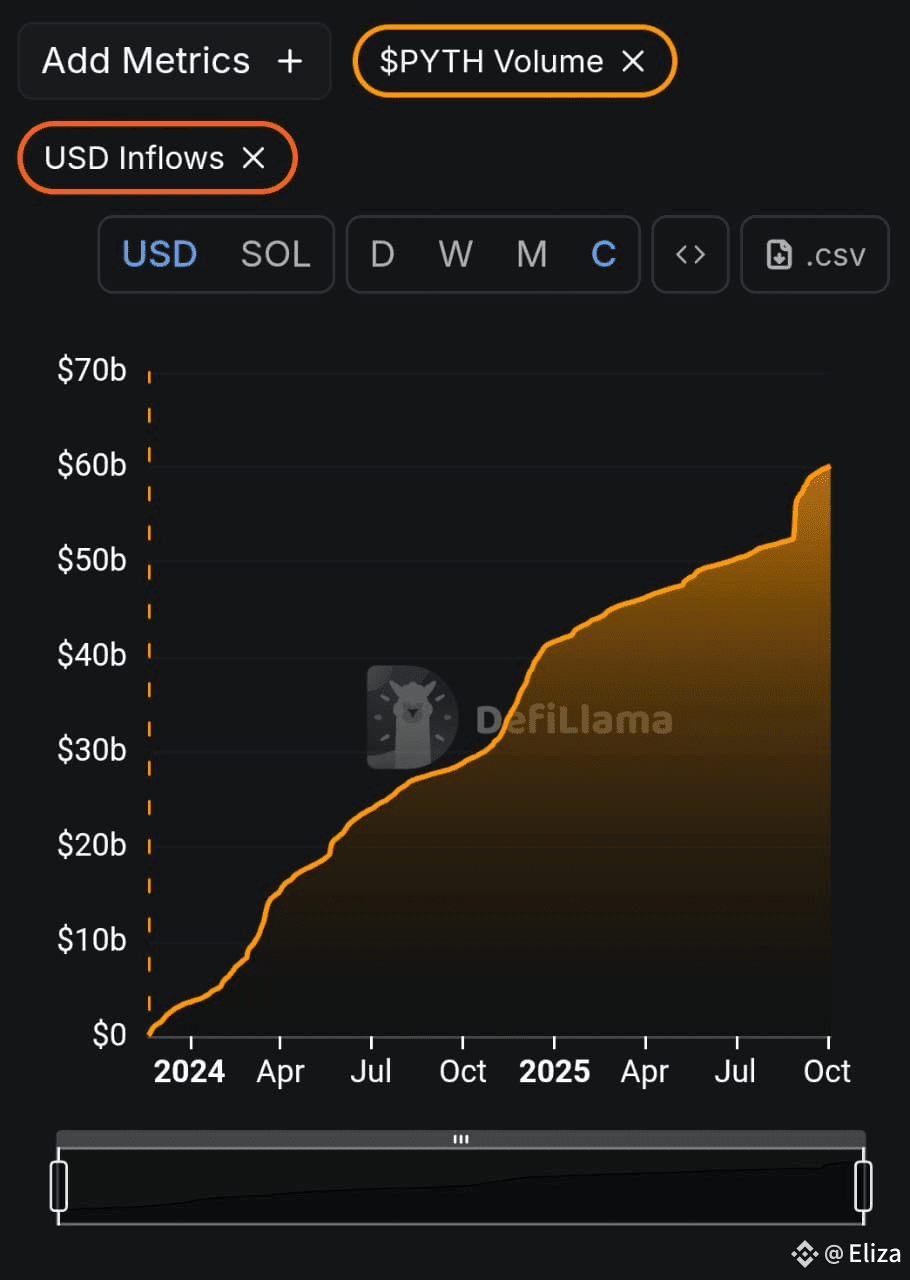This screenshot has height=1280, width=910.
Task: Select the monthly M interval
Action: click(532, 254)
